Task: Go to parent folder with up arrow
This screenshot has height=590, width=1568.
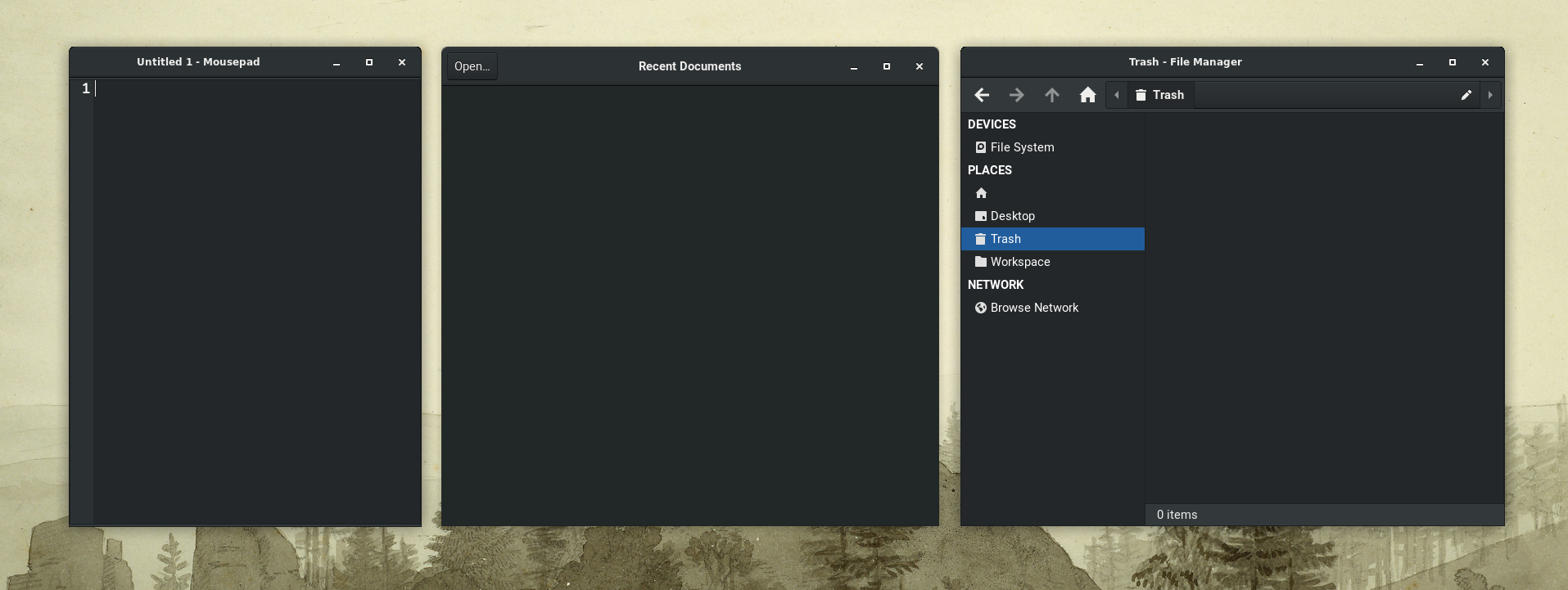Action: pos(1052,95)
